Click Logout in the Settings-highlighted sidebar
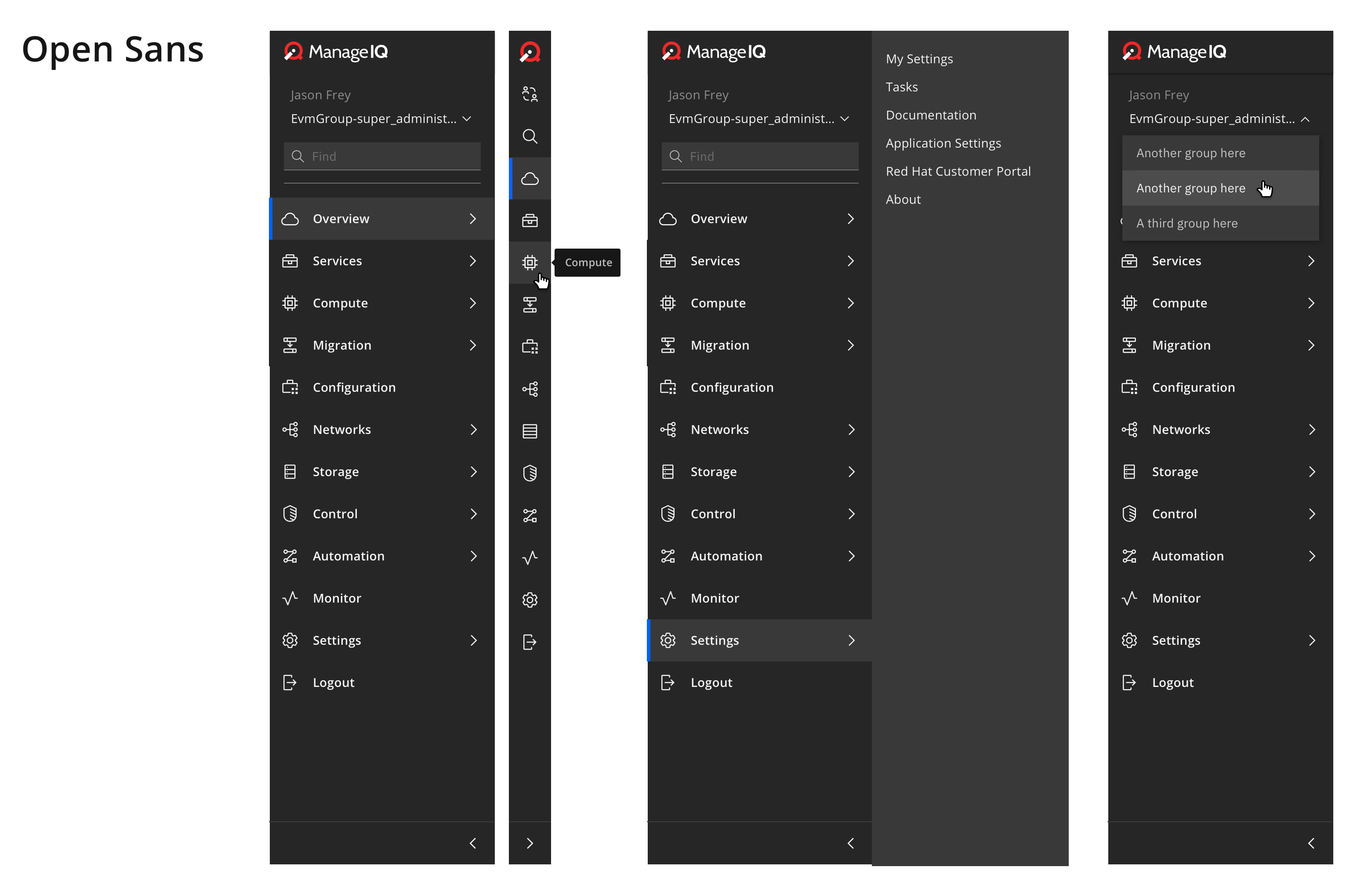 coord(760,682)
